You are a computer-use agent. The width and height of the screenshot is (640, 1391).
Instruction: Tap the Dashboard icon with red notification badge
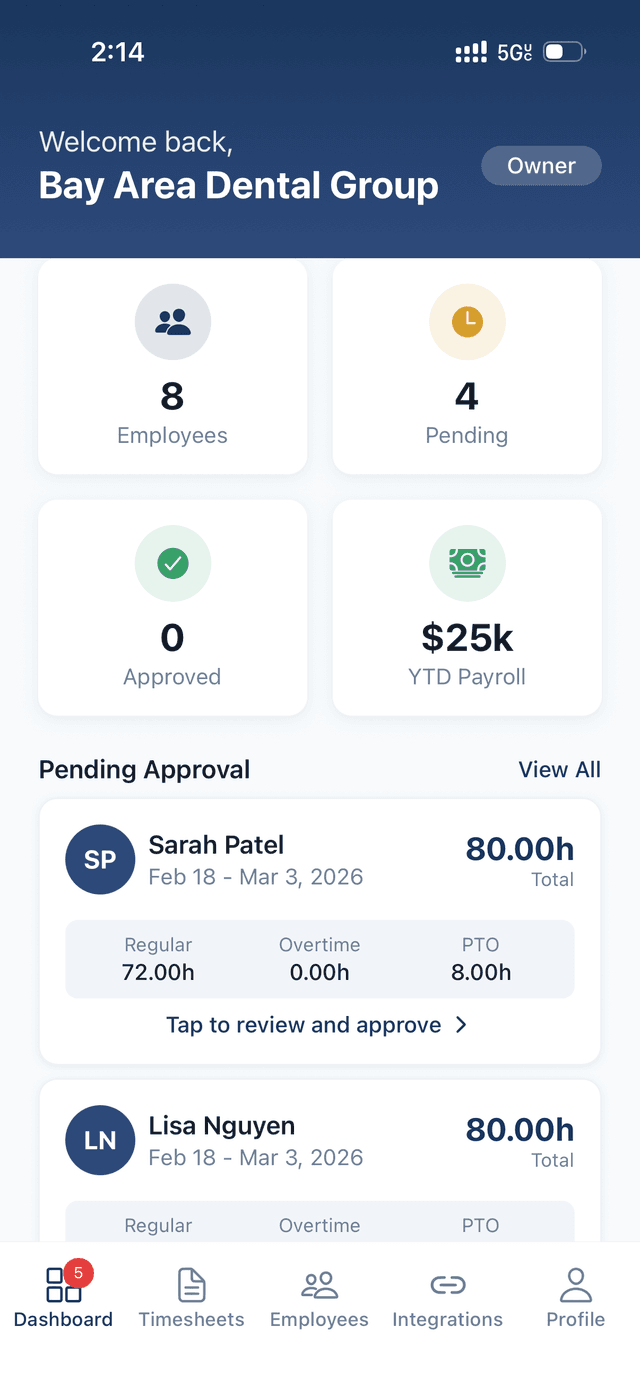(62, 1284)
